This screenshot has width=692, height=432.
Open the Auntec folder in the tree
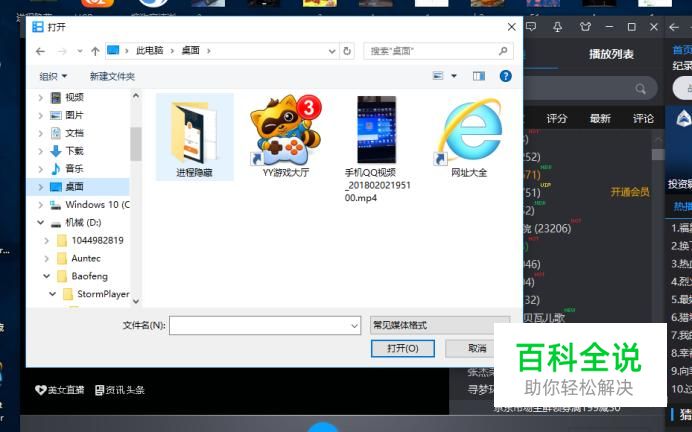(x=86, y=258)
